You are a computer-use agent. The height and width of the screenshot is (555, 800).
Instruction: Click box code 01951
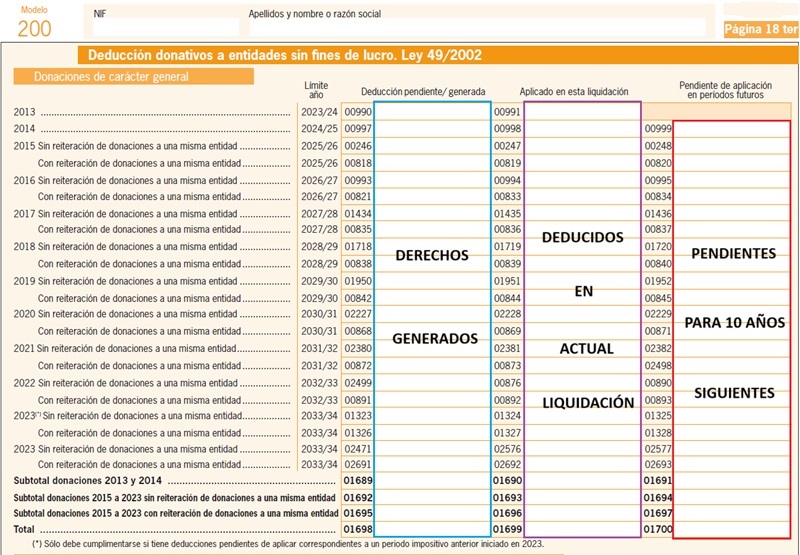pos(508,281)
